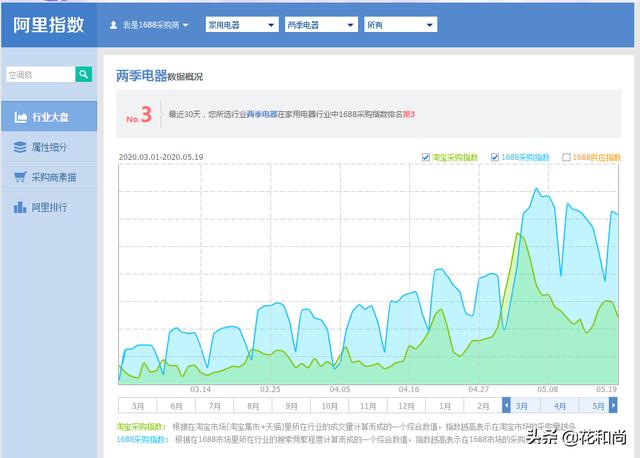Click 8月 on the month timeline

point(253,406)
